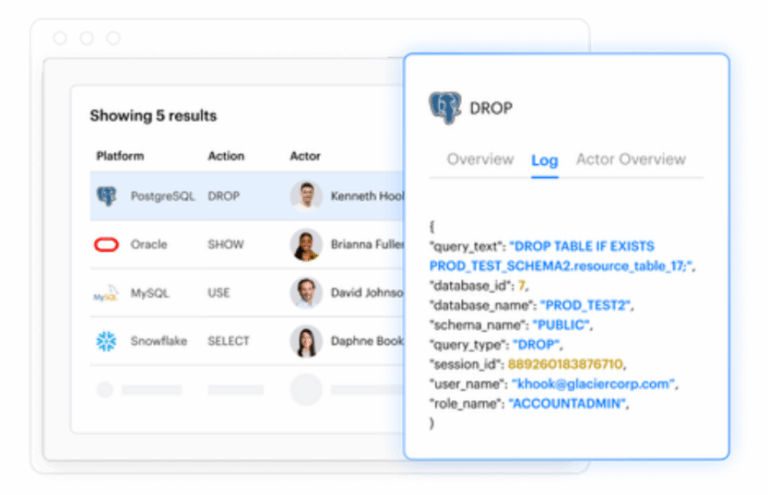Image resolution: width=768 pixels, height=495 pixels.
Task: Click the PostgreSQL elephant icon in the table
Action: [x=106, y=196]
